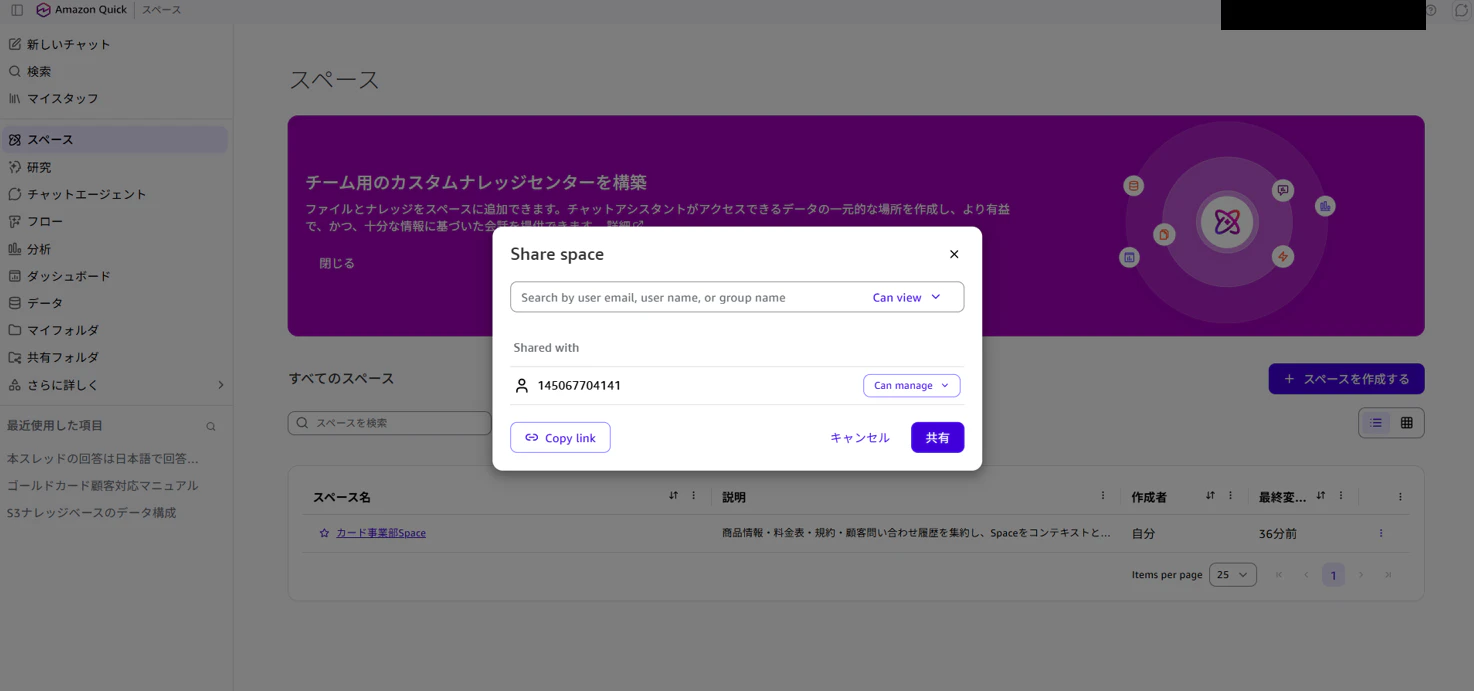Screen dimensions: 1474x691
Task: Sort by 作成者 column arrows
Action: coord(1211,496)
